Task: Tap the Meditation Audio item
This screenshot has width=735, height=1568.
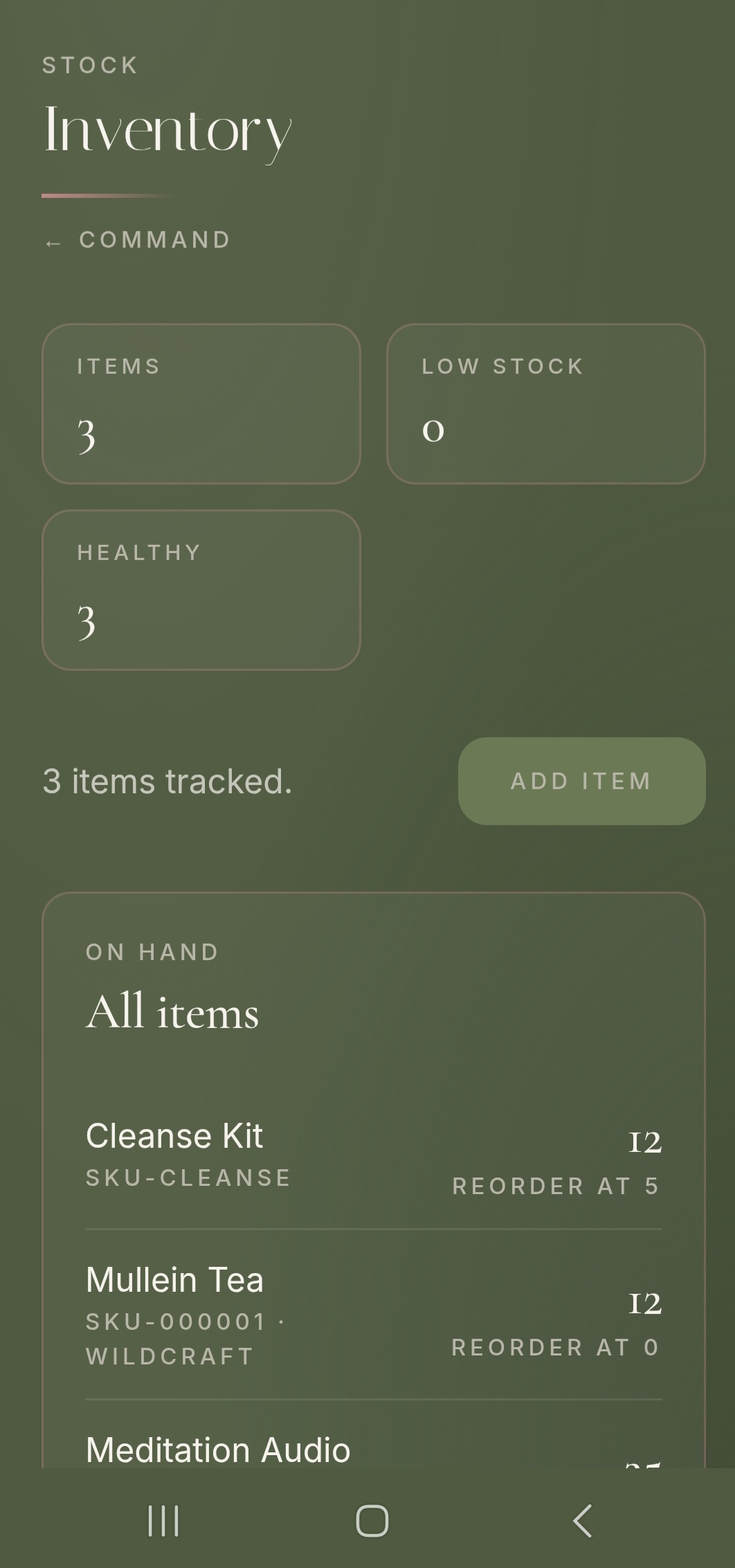Action: (217, 1449)
